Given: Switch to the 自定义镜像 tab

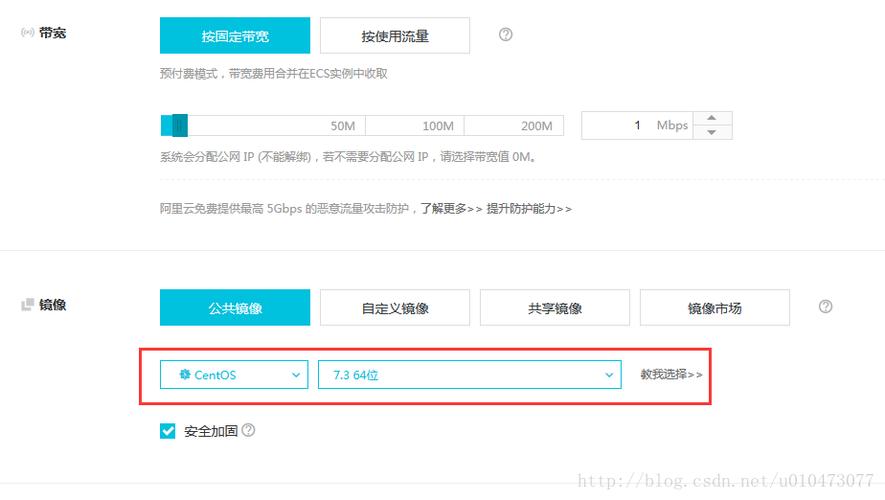Looking at the screenshot, I should pos(395,308).
